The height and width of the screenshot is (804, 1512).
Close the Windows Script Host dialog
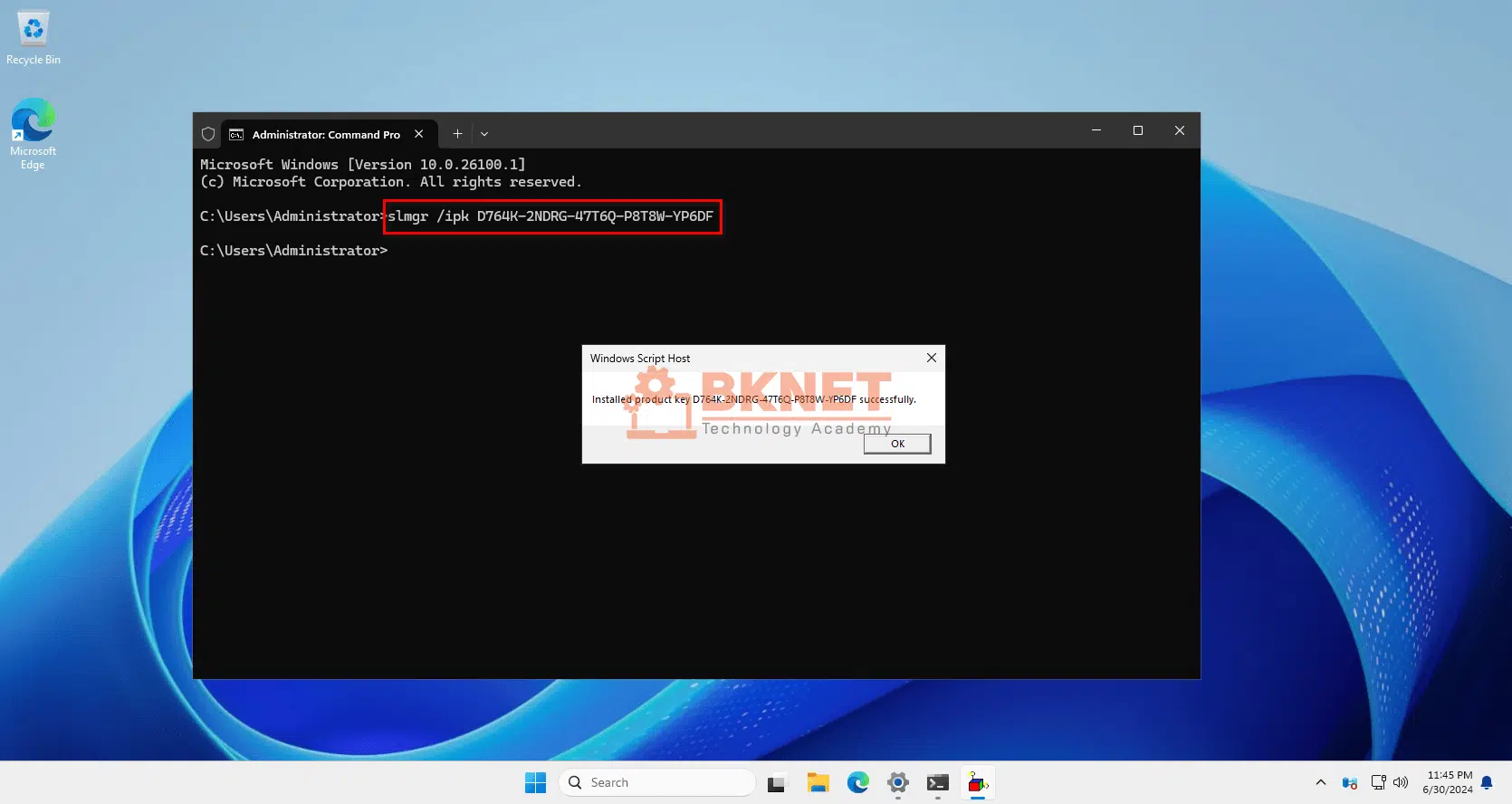click(x=931, y=358)
